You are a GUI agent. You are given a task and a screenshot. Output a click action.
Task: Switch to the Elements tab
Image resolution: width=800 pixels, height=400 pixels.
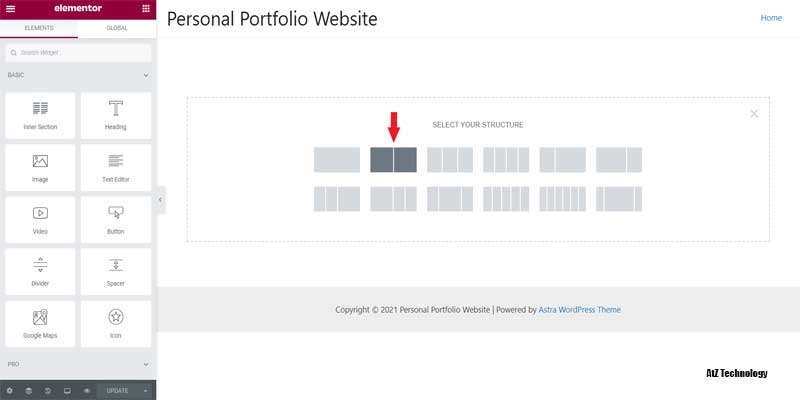[x=39, y=28]
